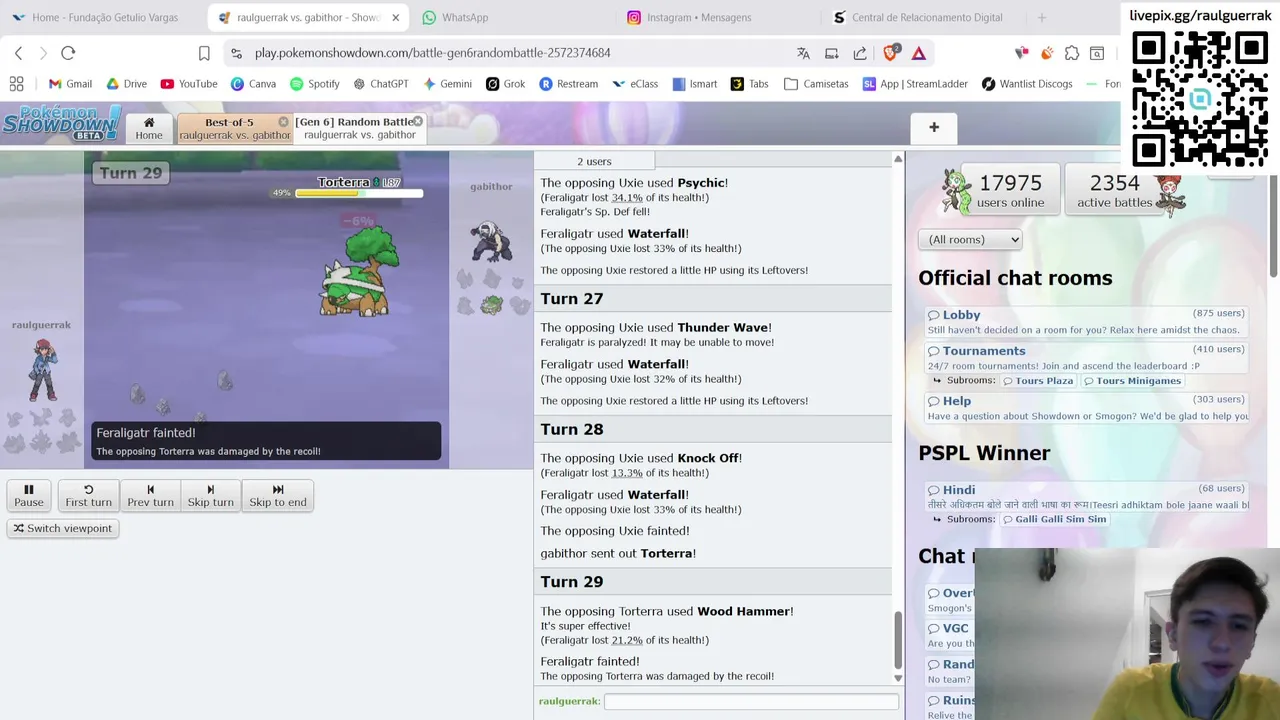1280x720 pixels.
Task: Open the Drive bookmark
Action: pyautogui.click(x=126, y=84)
